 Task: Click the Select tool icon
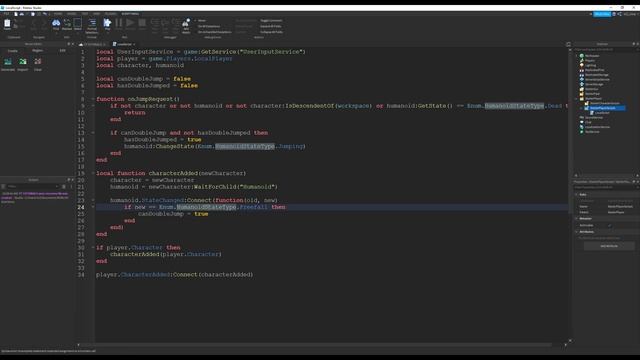click(x=78, y=24)
